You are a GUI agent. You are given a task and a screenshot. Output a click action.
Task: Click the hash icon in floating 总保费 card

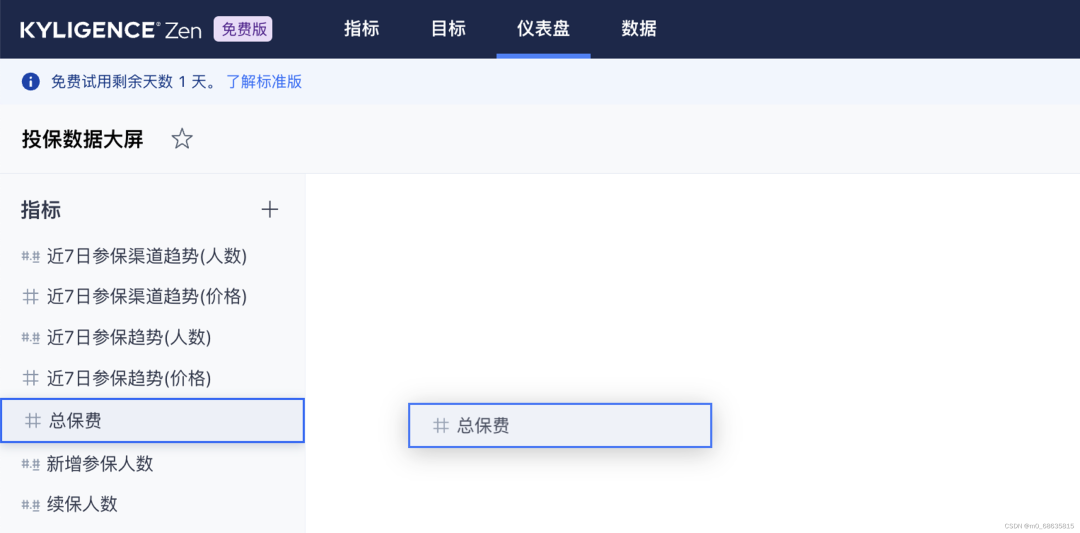click(440, 425)
